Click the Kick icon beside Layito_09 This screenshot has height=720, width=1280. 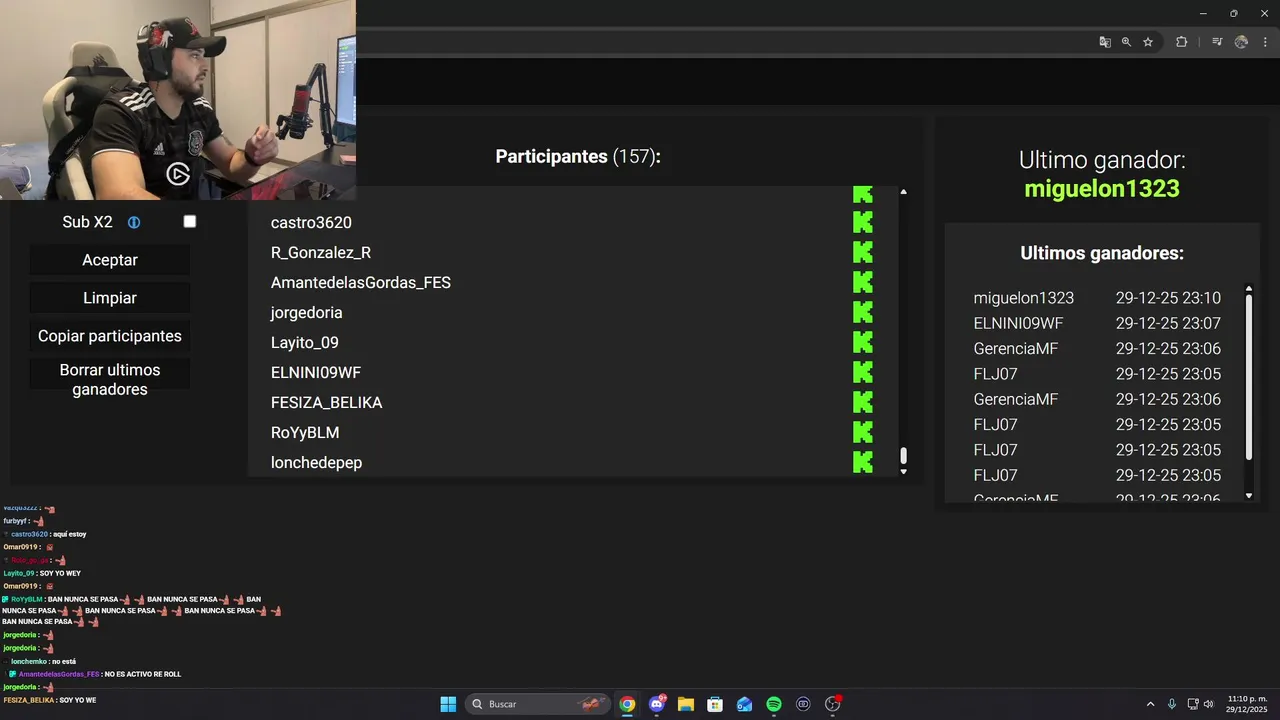click(862, 342)
